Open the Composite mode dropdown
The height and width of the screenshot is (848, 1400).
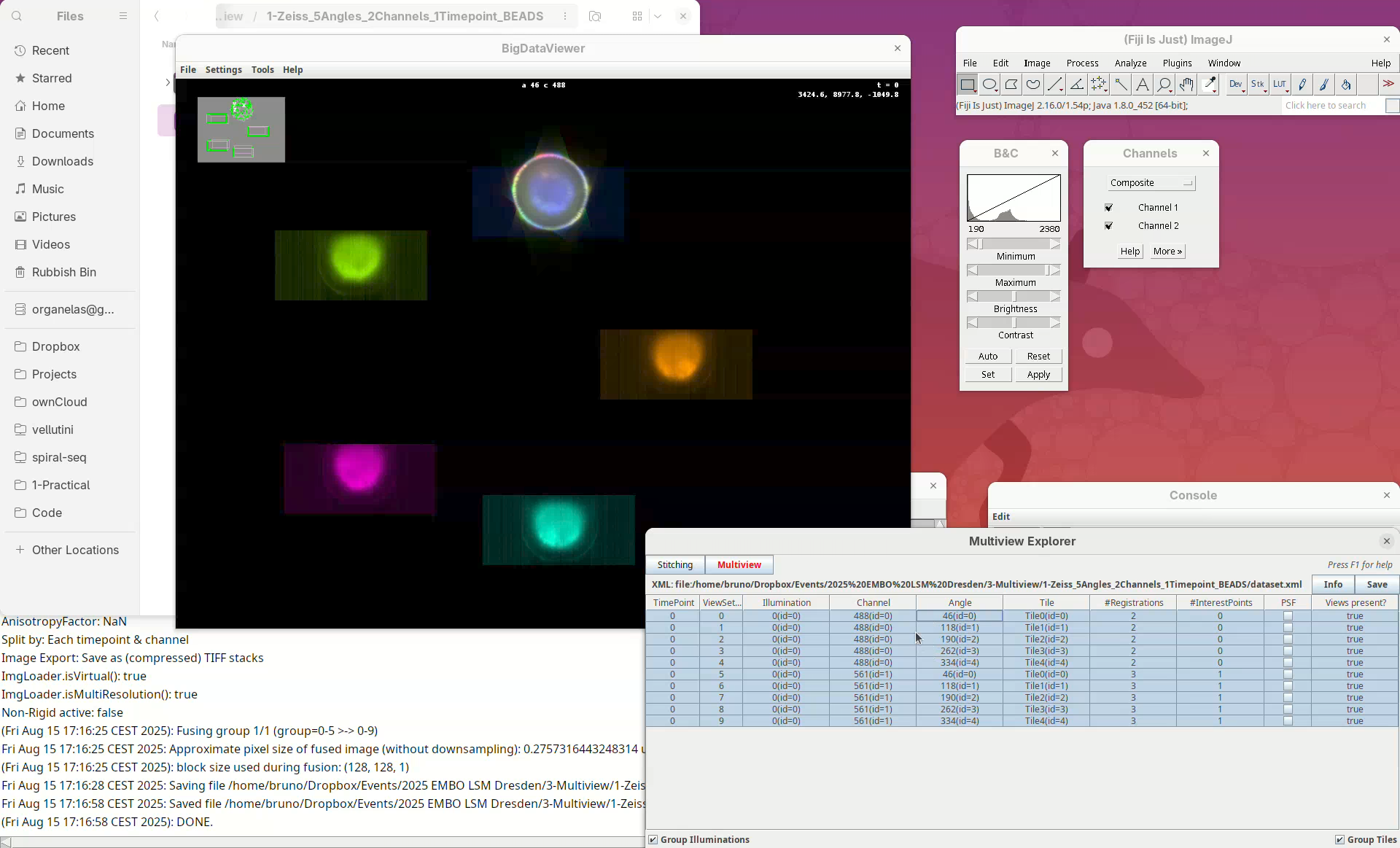[x=1151, y=183]
